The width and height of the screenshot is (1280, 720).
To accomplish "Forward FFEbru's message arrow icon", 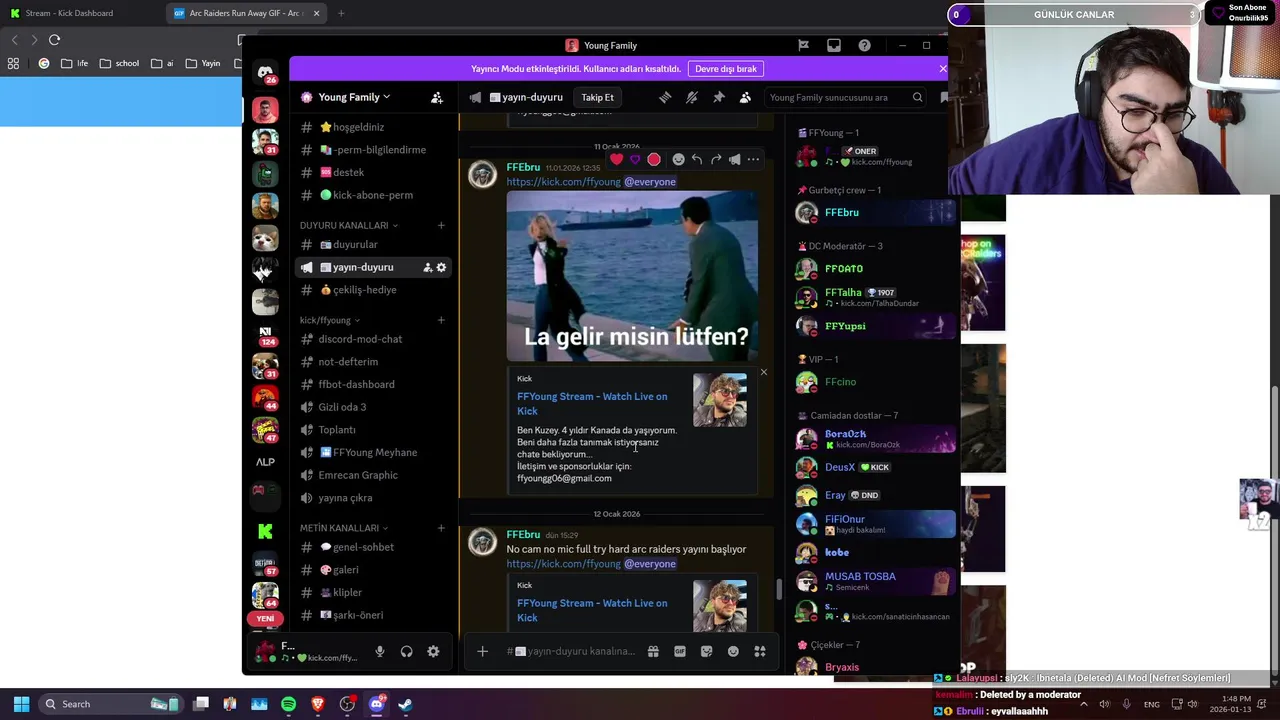I will (716, 159).
